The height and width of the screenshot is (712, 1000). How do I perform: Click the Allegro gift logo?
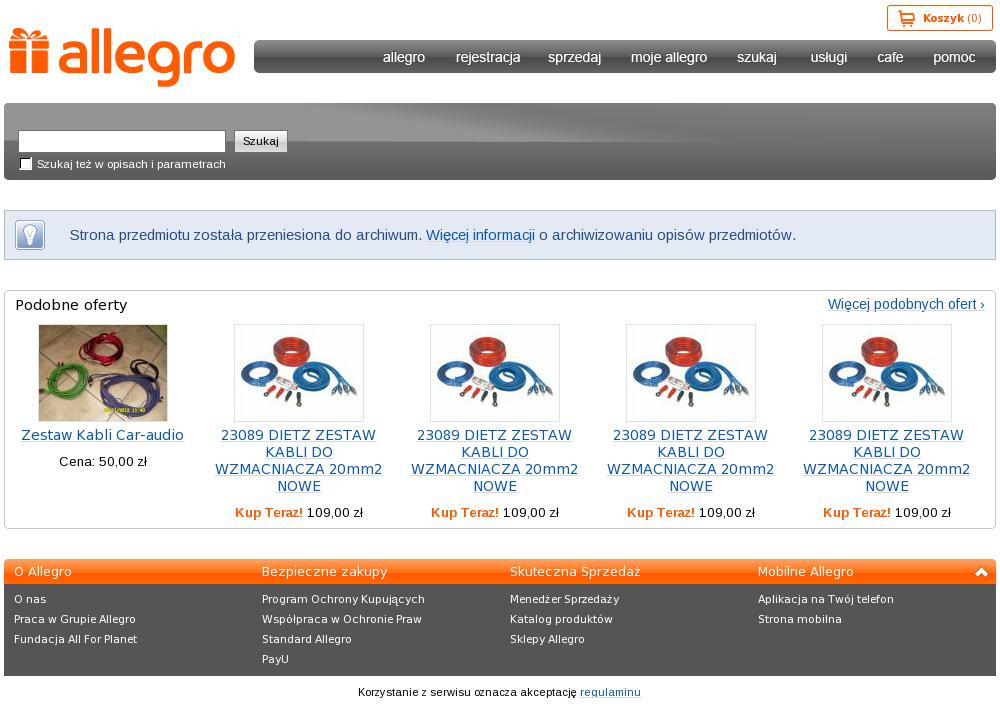tap(122, 57)
